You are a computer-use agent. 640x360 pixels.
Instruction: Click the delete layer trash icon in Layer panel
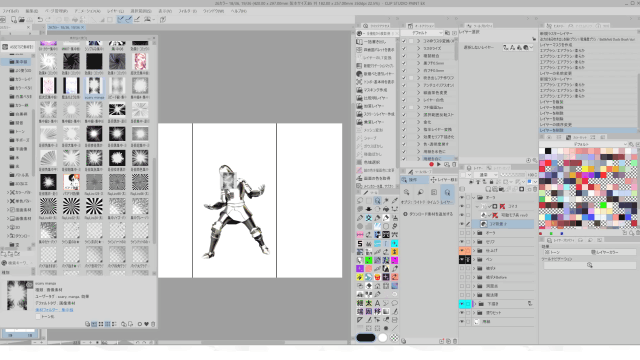[534, 189]
